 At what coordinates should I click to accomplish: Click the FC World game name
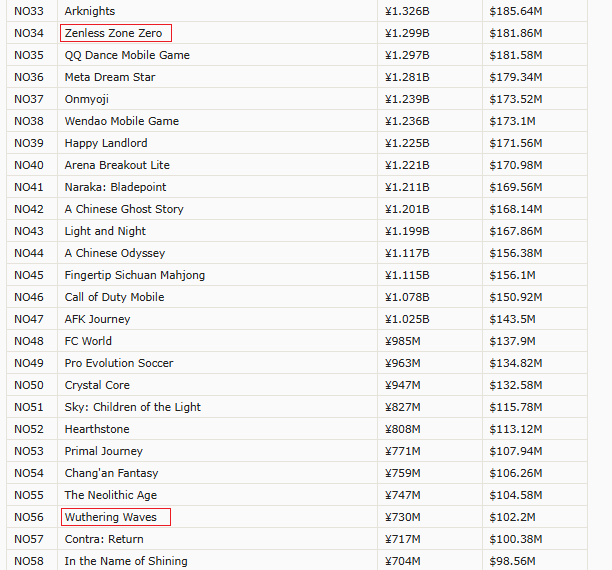click(88, 341)
